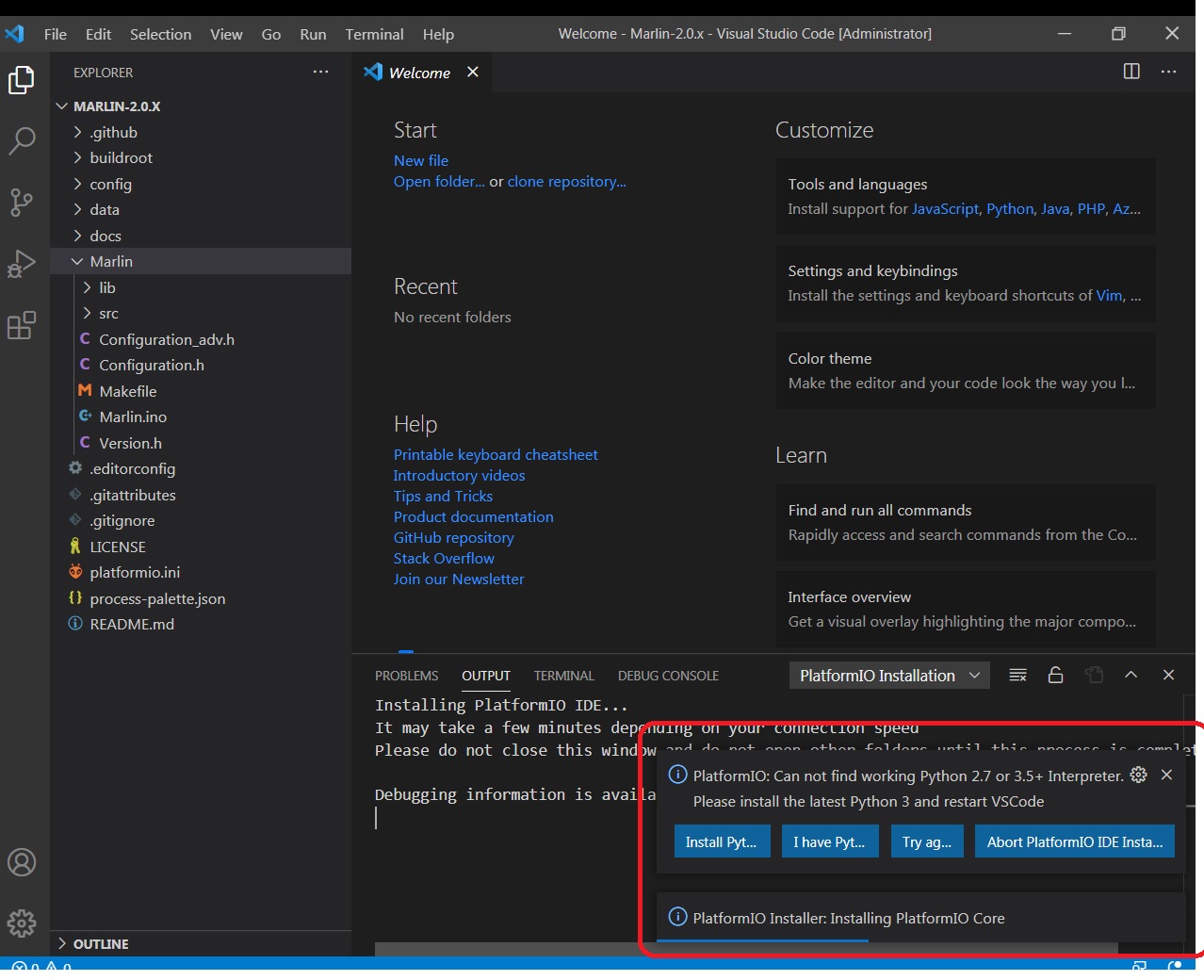Expand the data folder

[x=105, y=209]
